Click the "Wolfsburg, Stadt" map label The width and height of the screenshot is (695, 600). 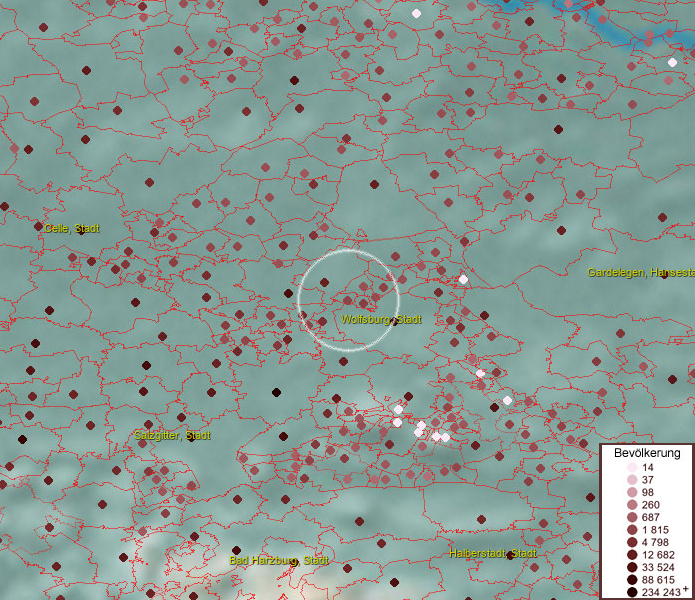[x=381, y=319]
